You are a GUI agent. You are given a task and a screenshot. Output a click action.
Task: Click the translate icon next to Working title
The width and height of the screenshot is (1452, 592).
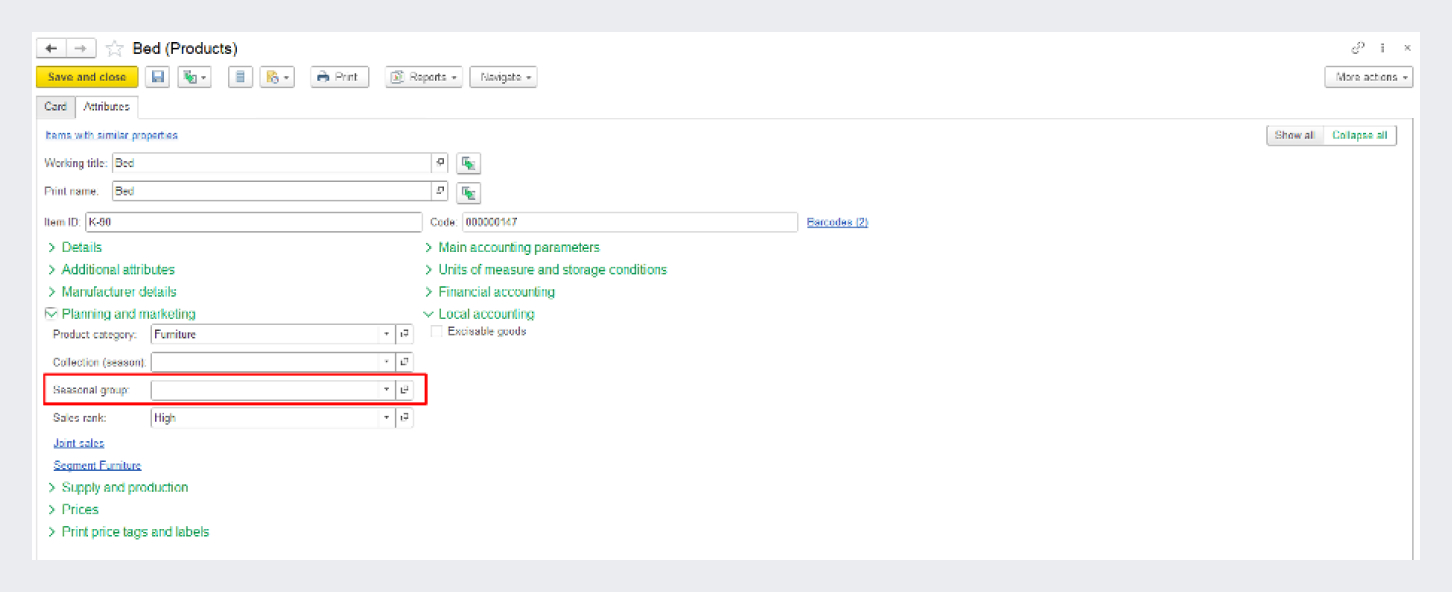coord(468,163)
